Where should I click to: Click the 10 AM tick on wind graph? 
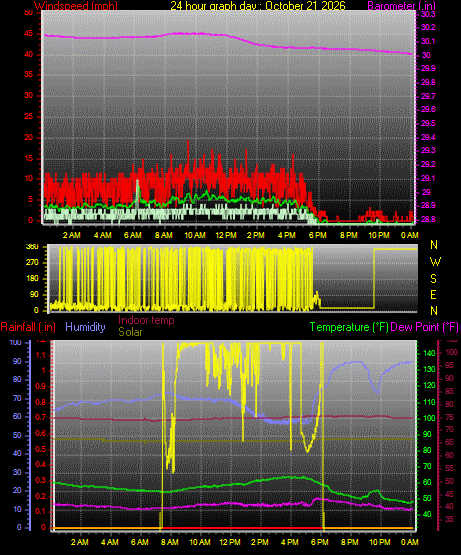coord(195,235)
